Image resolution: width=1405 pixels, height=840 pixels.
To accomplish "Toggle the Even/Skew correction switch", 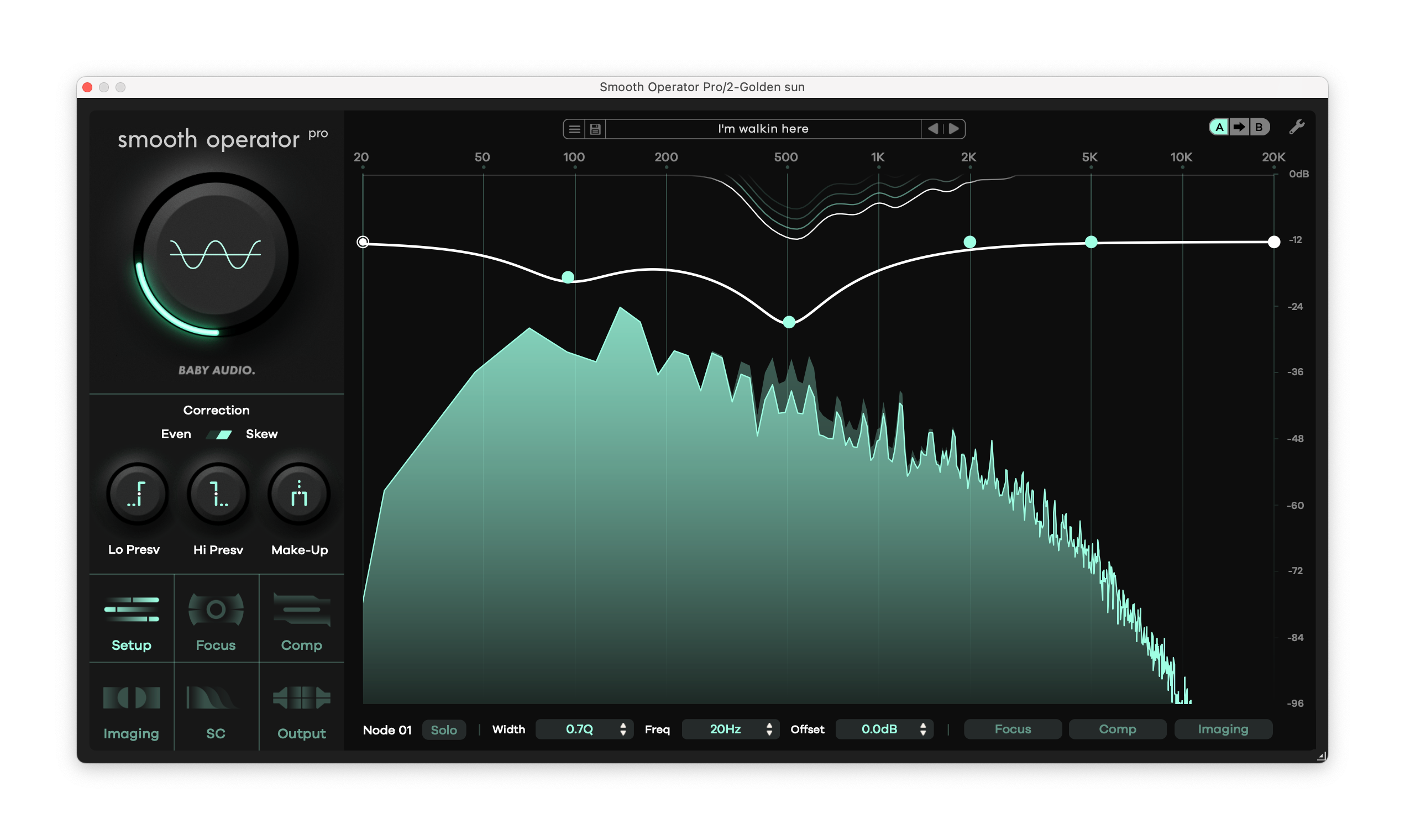I will tap(218, 434).
